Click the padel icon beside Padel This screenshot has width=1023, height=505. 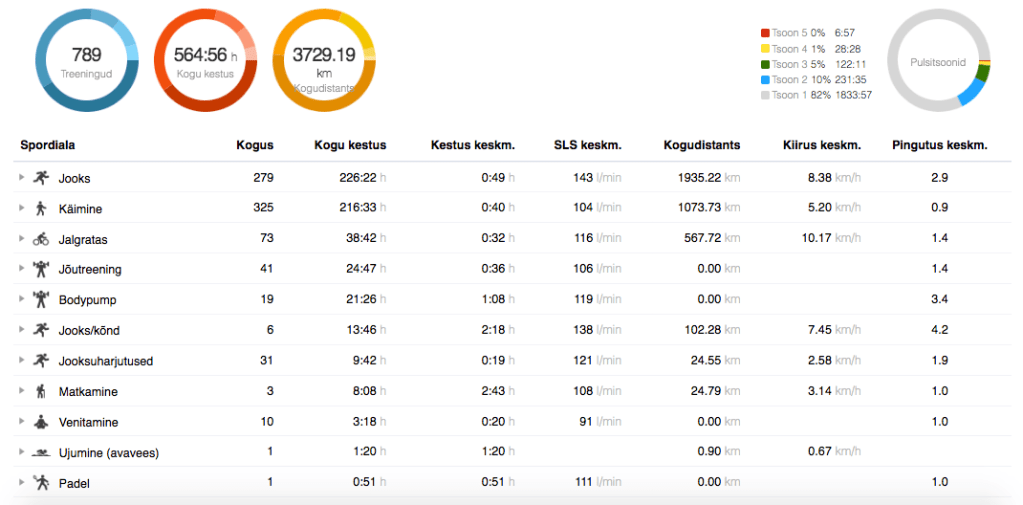pyautogui.click(x=40, y=483)
